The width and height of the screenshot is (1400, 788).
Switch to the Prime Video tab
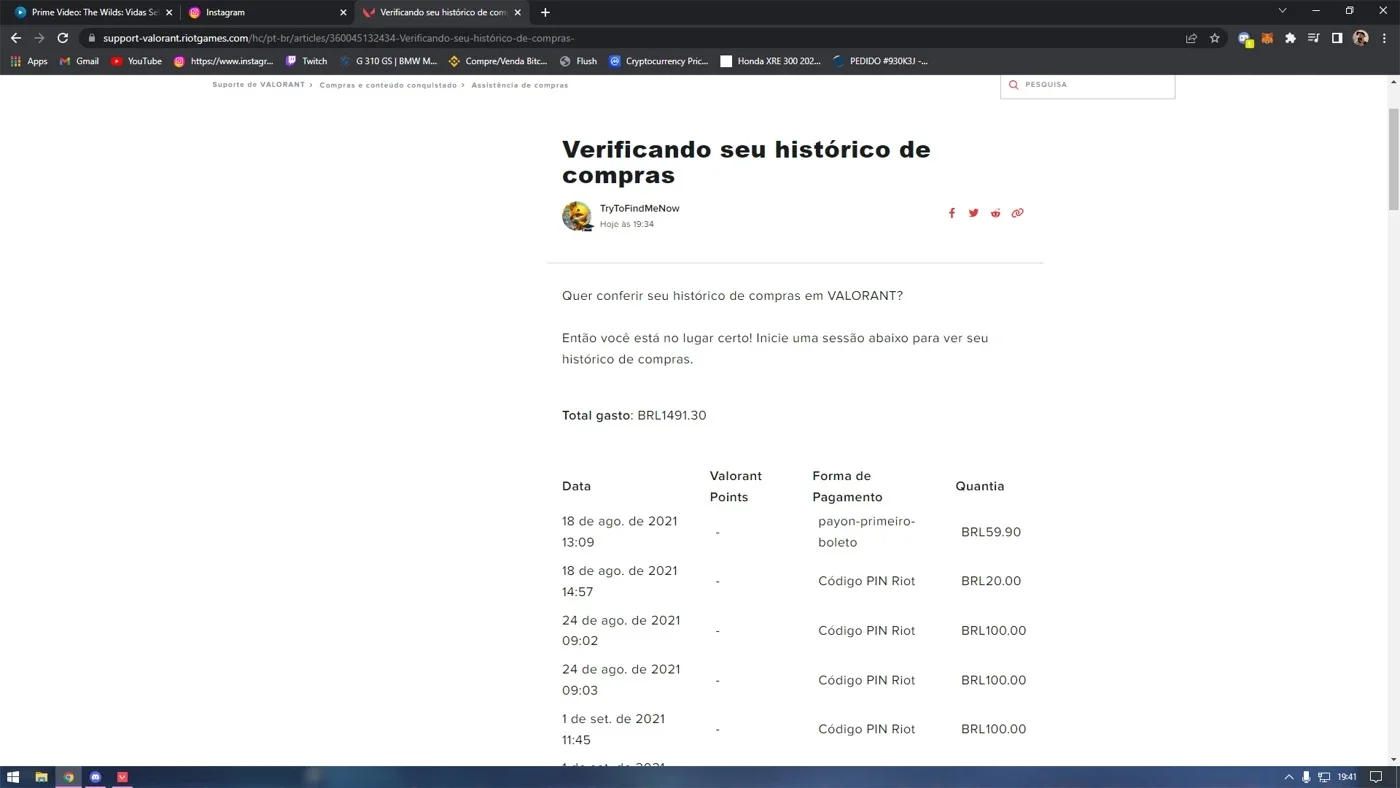tap(93, 12)
